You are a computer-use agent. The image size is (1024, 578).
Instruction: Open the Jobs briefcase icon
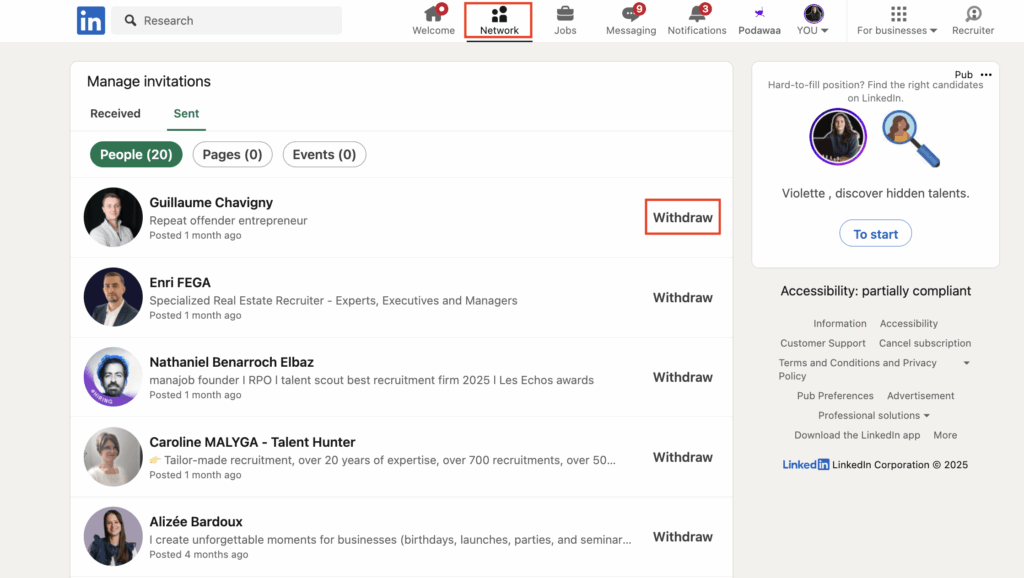[x=565, y=14]
